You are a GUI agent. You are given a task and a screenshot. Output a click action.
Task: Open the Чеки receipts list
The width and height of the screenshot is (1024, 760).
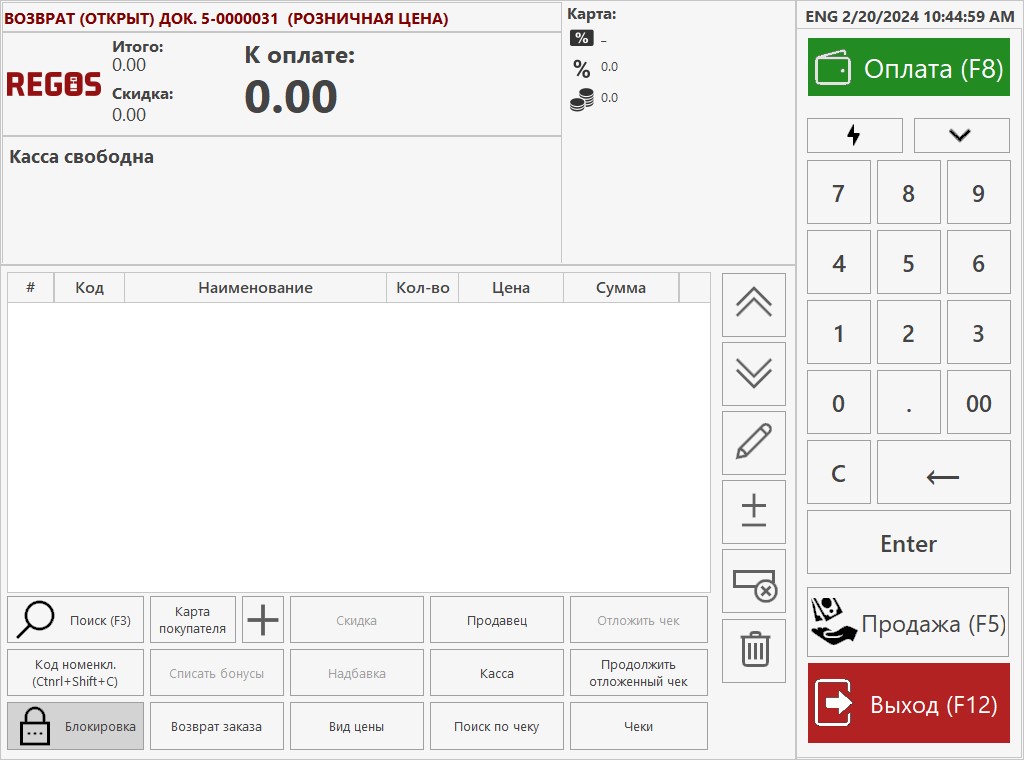pyautogui.click(x=638, y=726)
